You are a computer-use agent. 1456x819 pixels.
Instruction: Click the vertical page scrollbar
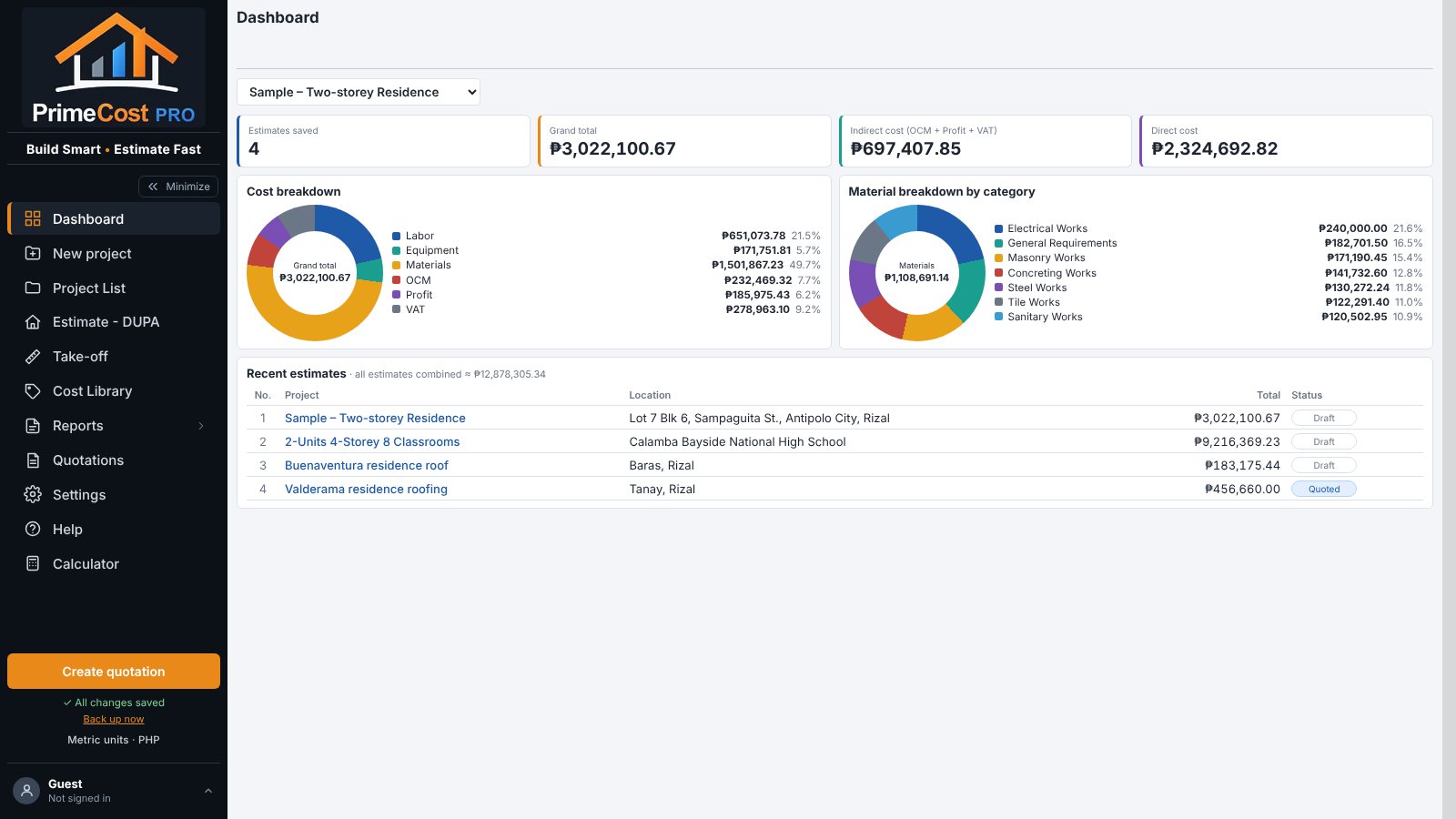point(1449,409)
